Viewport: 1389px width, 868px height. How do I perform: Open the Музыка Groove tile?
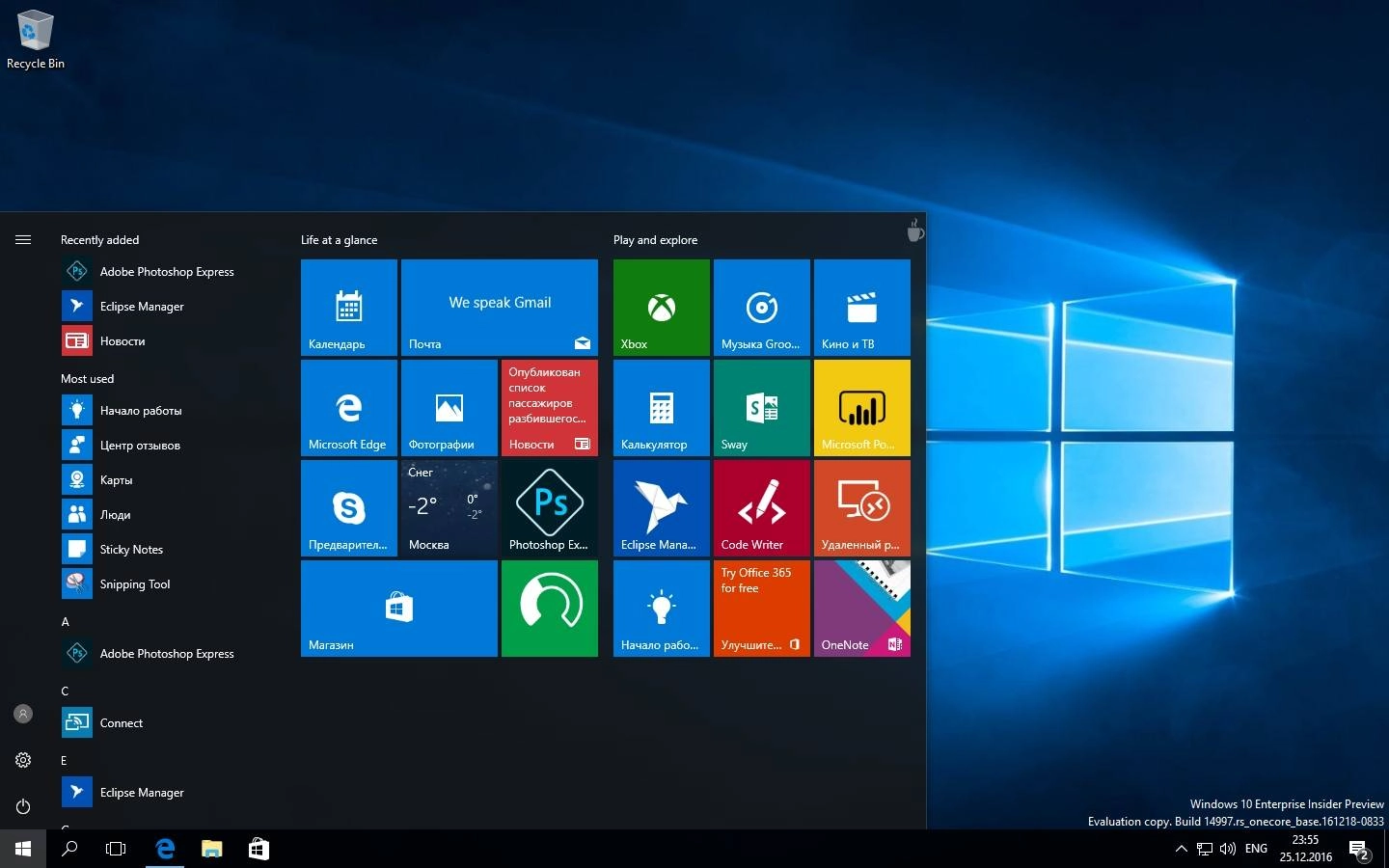pos(762,308)
